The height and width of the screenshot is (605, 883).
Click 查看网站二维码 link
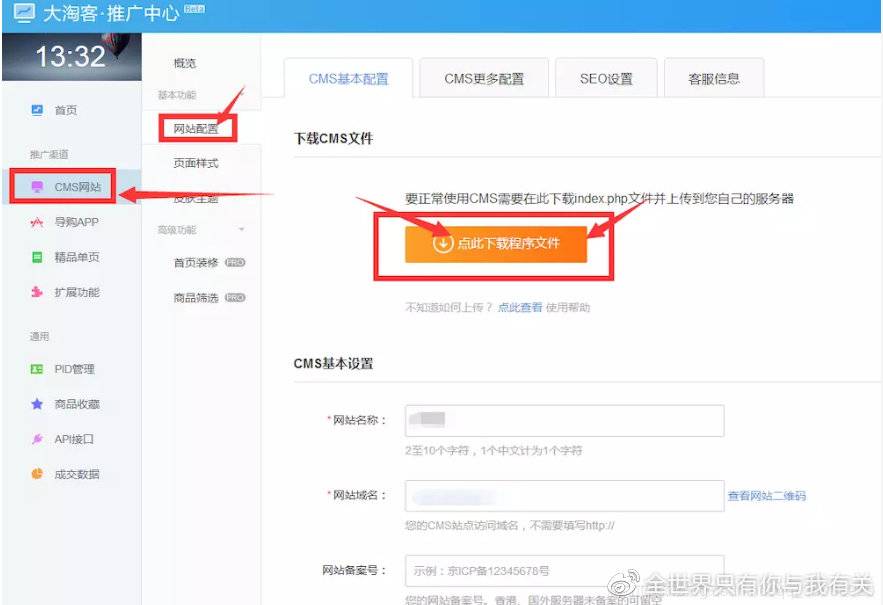(766, 496)
